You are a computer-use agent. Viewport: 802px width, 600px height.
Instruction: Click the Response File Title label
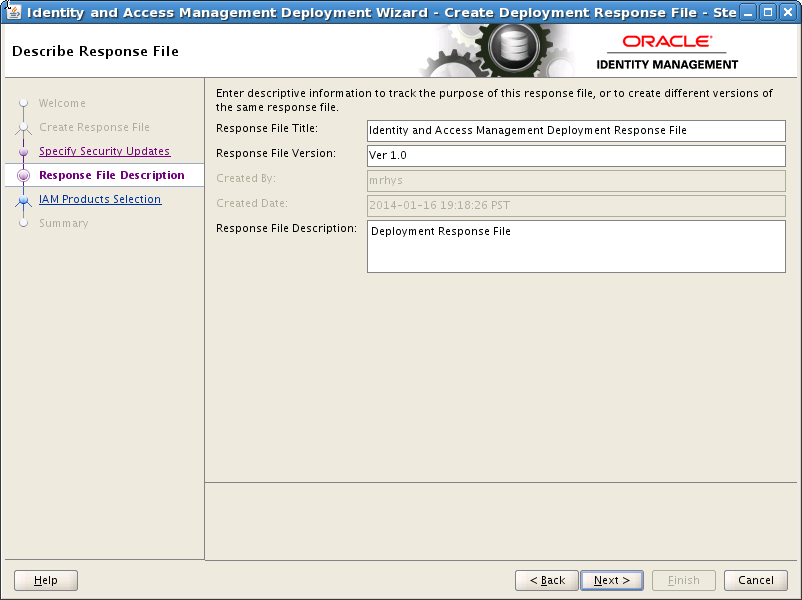(267, 128)
